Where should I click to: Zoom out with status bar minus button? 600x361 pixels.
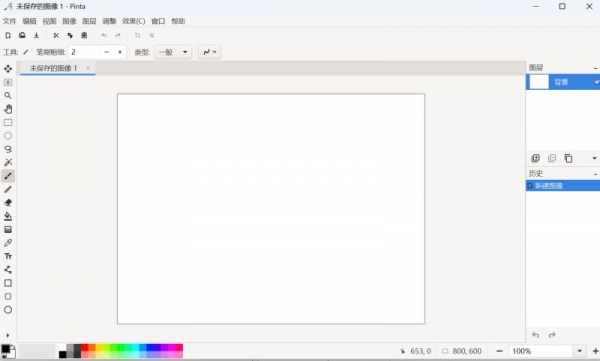click(x=499, y=351)
